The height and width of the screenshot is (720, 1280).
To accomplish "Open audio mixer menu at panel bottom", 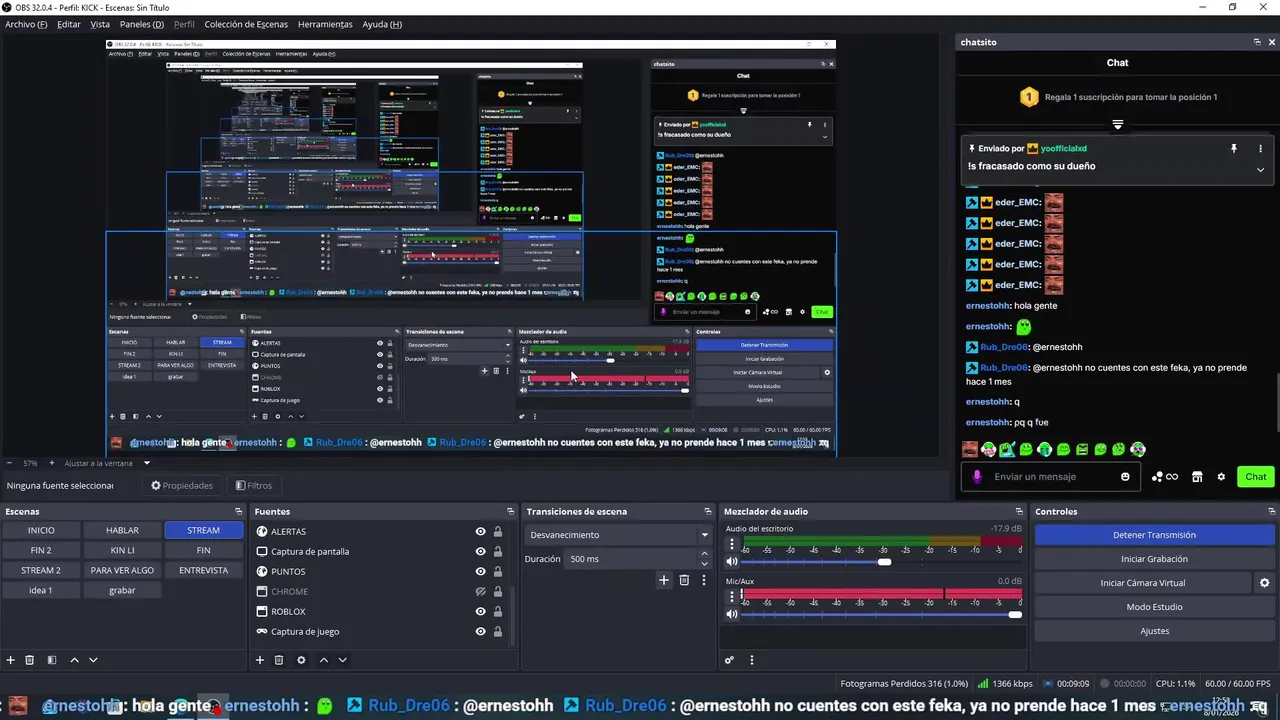I will [x=752, y=660].
